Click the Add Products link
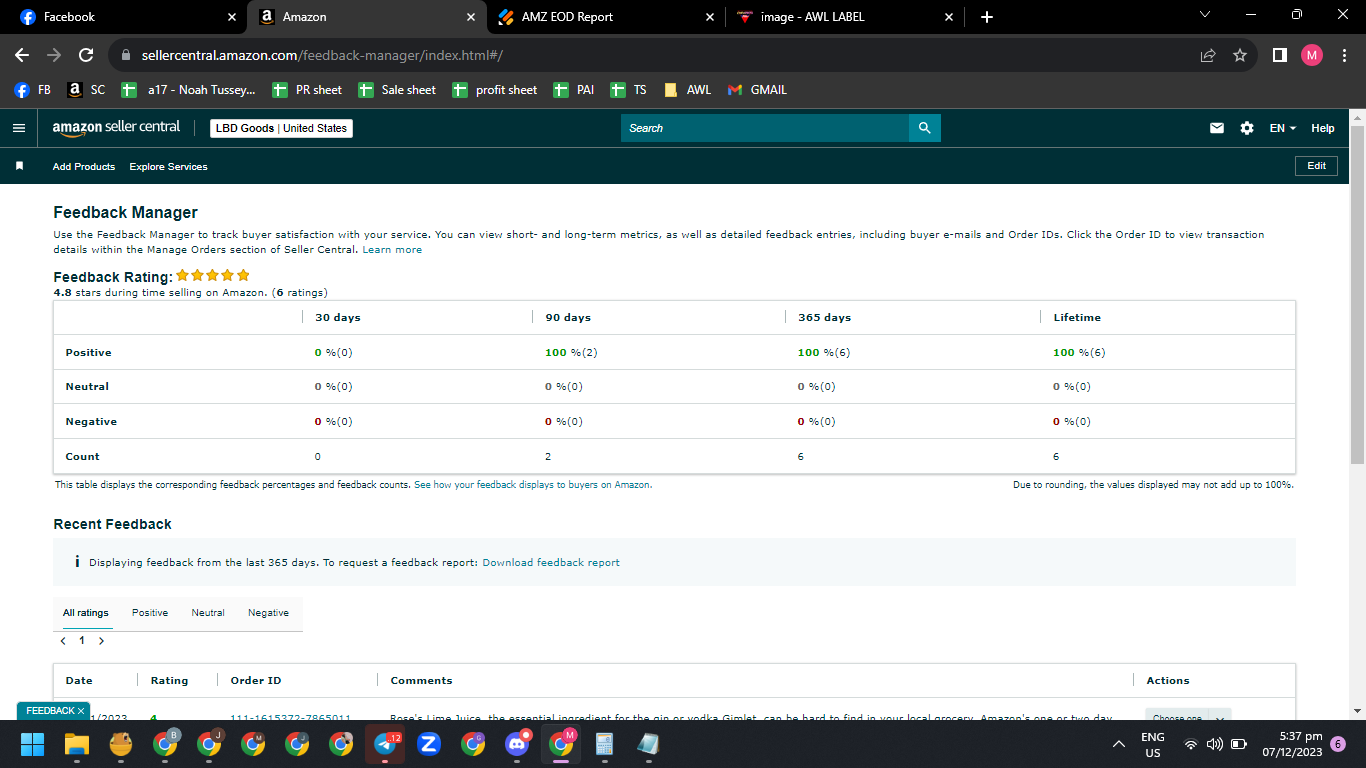 84,166
